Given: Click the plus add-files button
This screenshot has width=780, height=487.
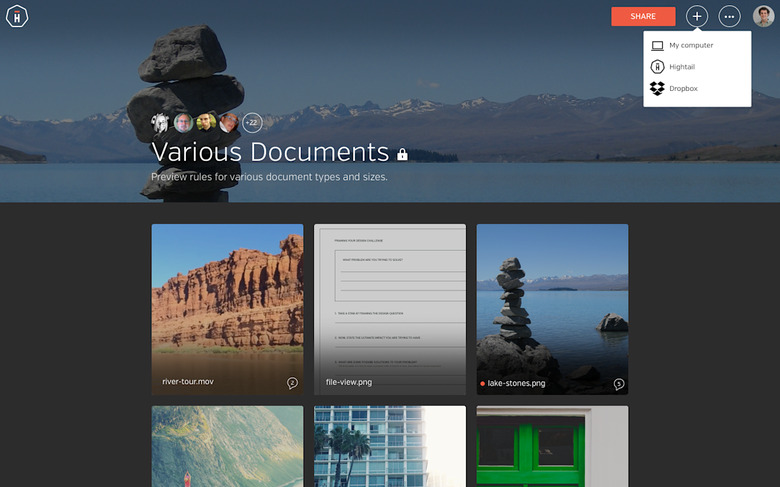Looking at the screenshot, I should tap(697, 16).
